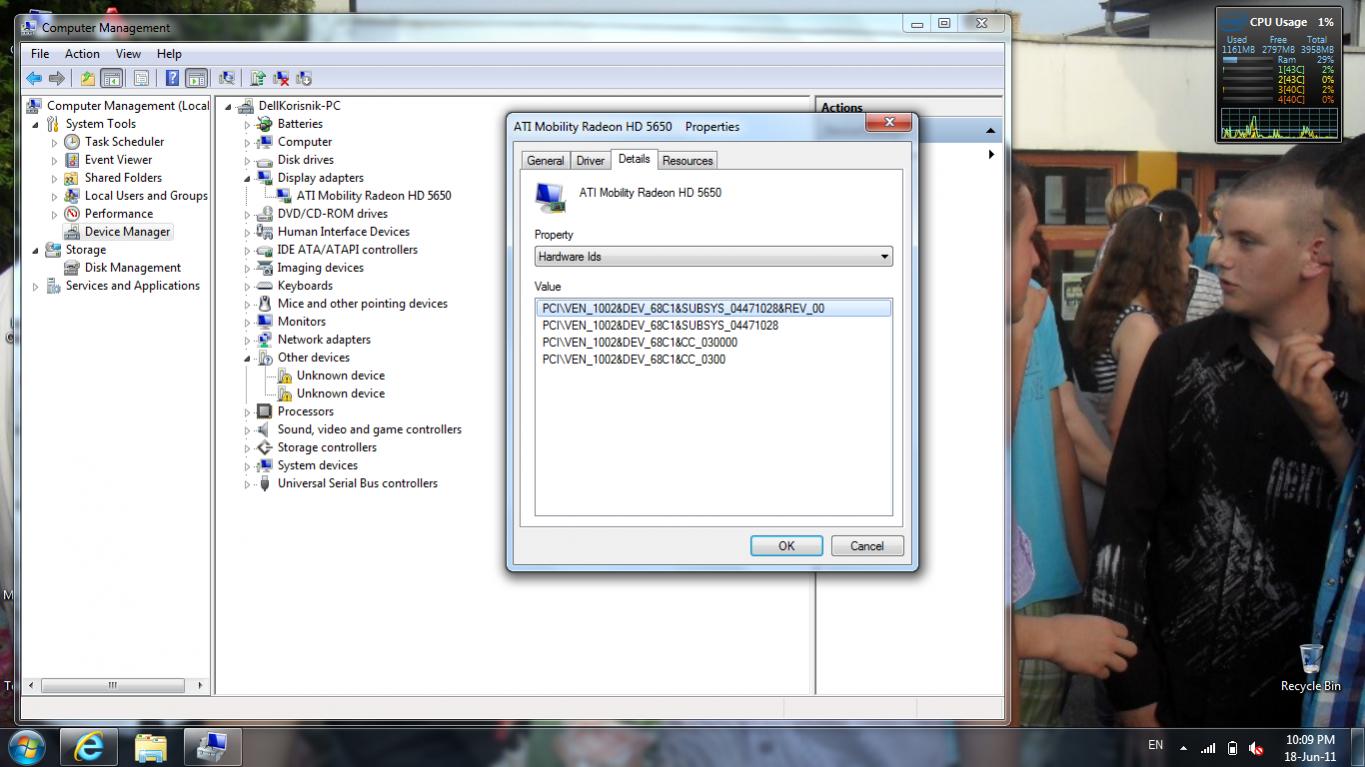Open the Action menu
Viewport: 1365px width, 767px height.
coord(82,54)
